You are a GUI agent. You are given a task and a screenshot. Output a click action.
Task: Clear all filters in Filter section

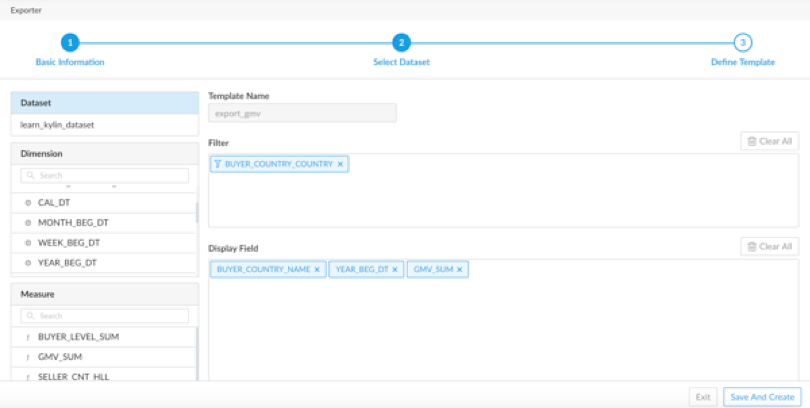click(769, 141)
